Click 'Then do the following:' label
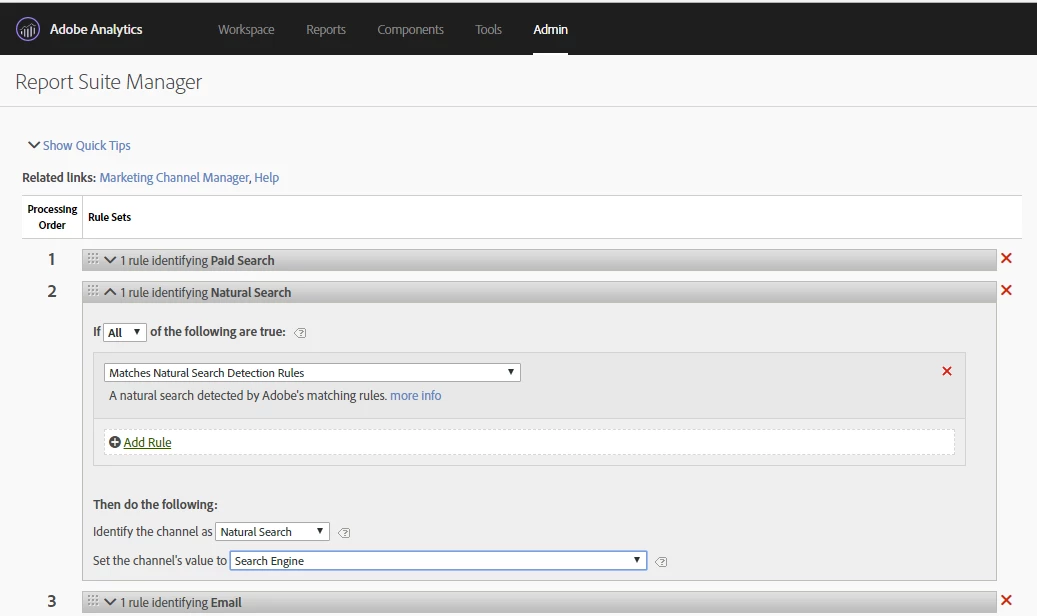Image resolution: width=1037 pixels, height=616 pixels. [155, 504]
